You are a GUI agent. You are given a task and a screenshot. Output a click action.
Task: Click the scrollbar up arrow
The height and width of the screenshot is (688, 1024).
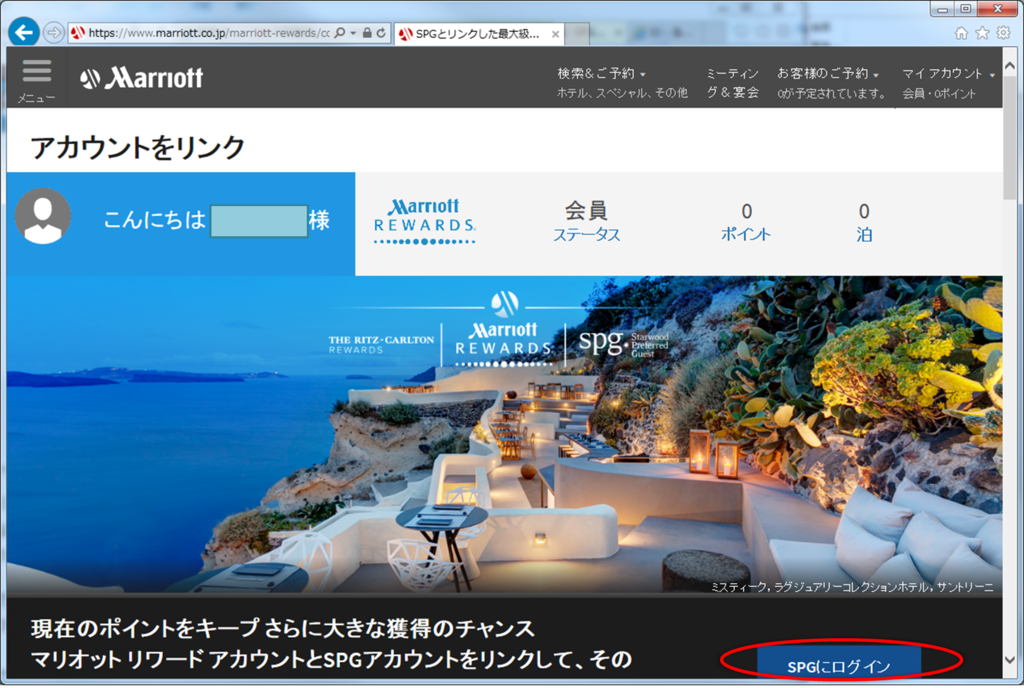[1010, 66]
